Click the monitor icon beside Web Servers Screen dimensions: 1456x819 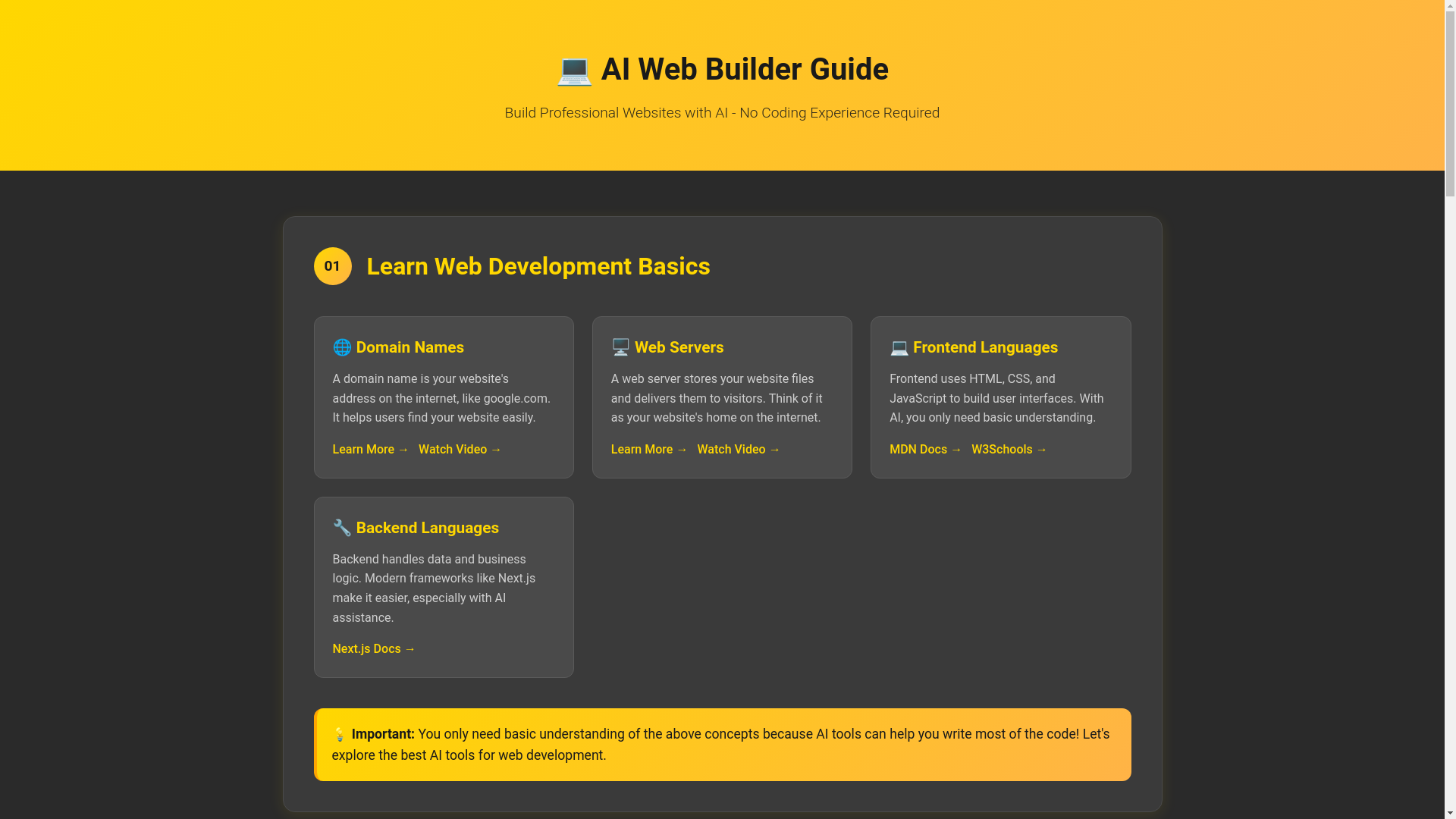pyautogui.click(x=620, y=347)
